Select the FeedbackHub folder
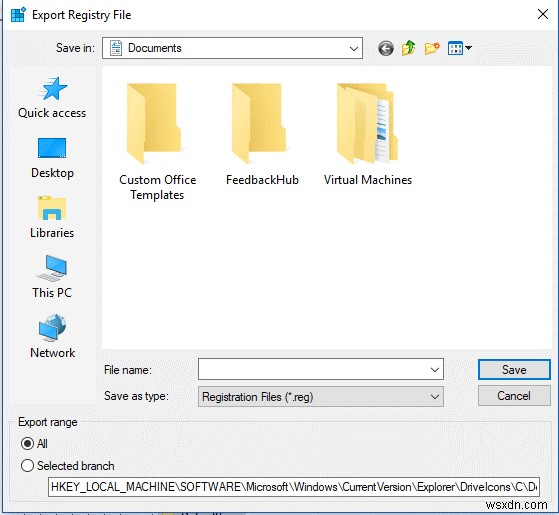Screen dimensions: 559x515 click(262, 134)
